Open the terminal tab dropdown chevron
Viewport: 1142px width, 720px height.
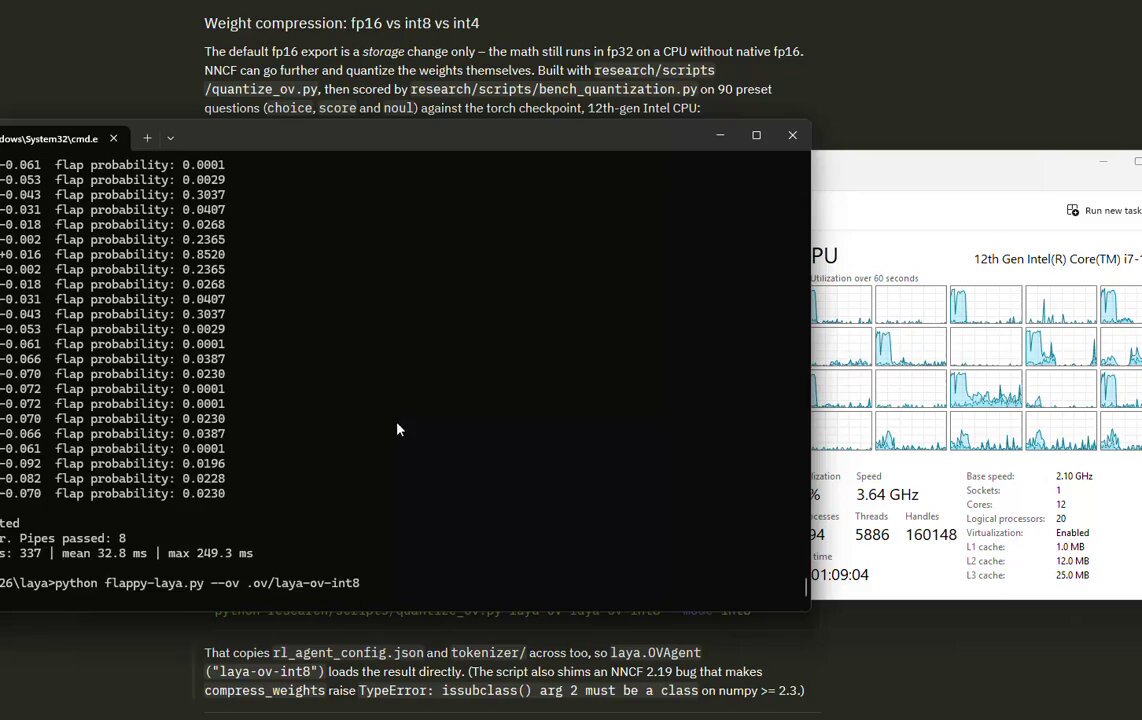click(170, 138)
